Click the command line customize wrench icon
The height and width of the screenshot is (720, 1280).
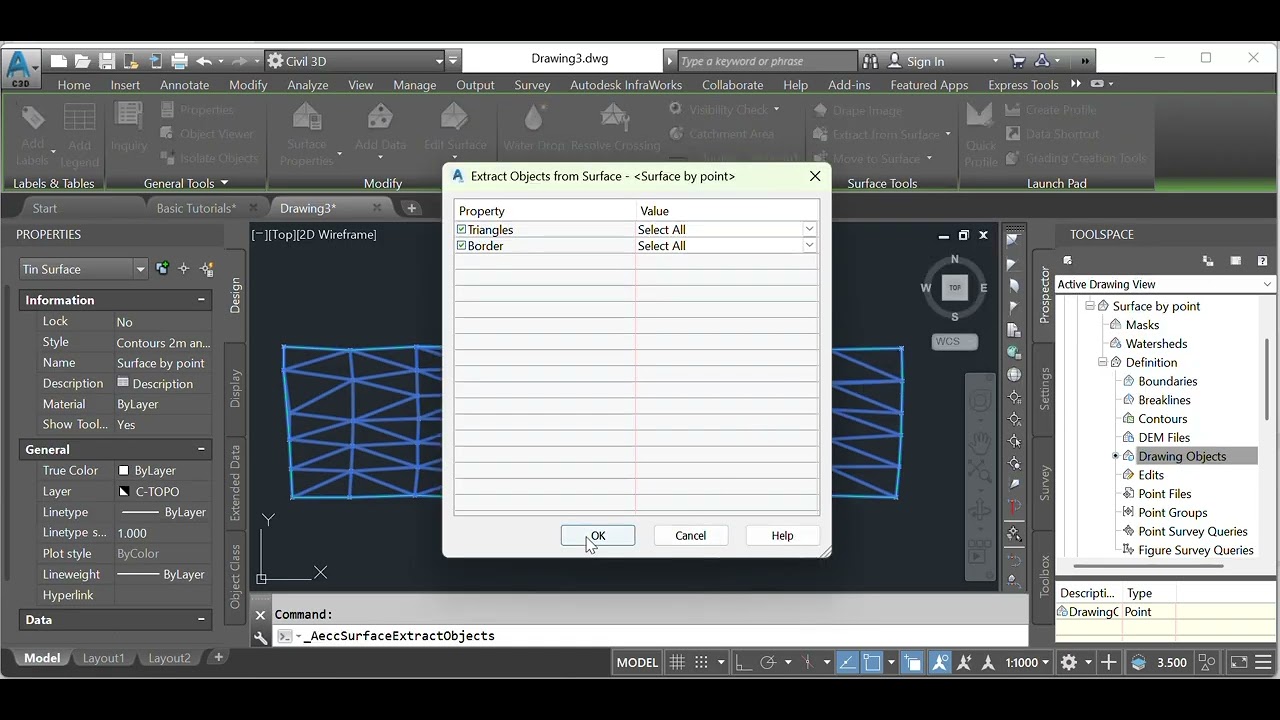tap(261, 636)
